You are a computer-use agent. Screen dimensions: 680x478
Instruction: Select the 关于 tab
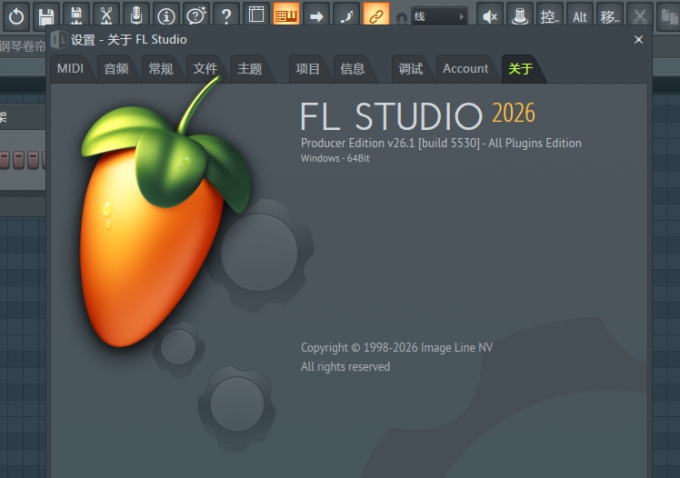click(x=520, y=69)
